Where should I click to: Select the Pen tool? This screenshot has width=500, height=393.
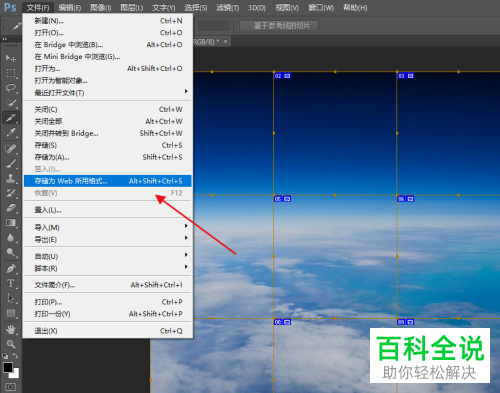[11, 268]
